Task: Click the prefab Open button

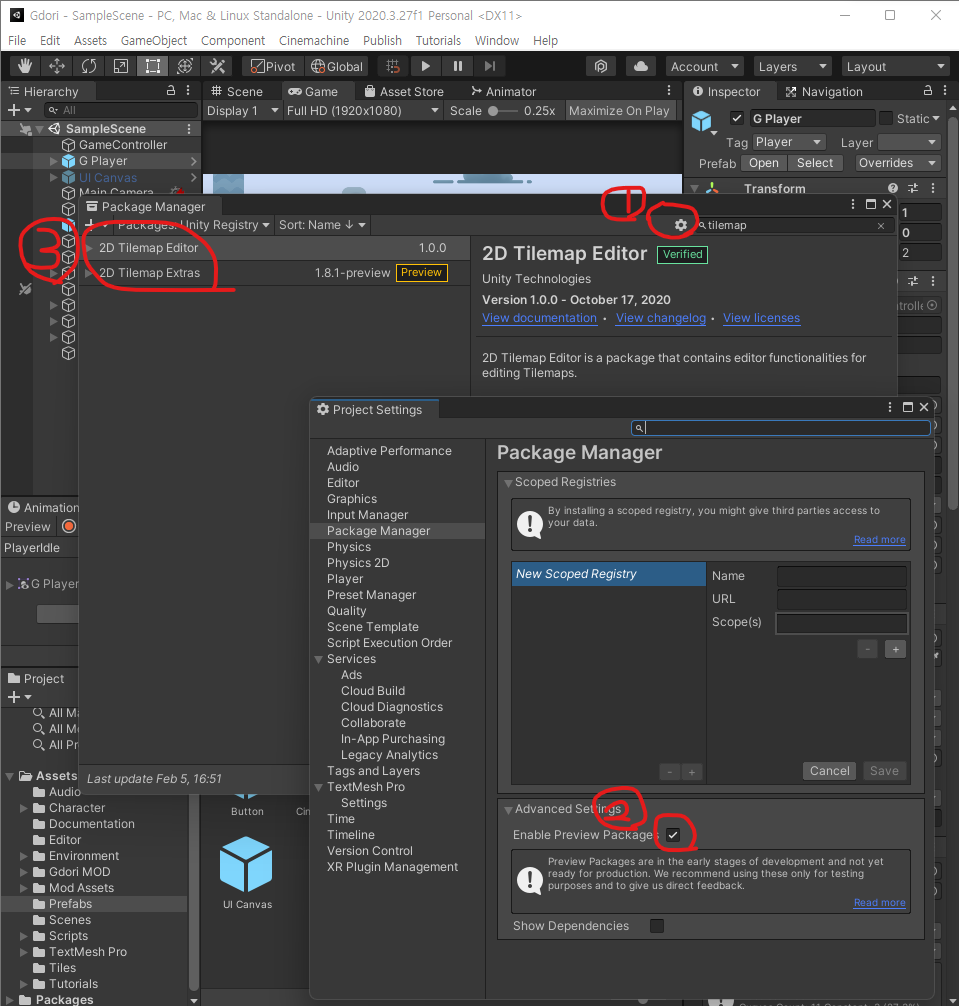Action: 763,163
